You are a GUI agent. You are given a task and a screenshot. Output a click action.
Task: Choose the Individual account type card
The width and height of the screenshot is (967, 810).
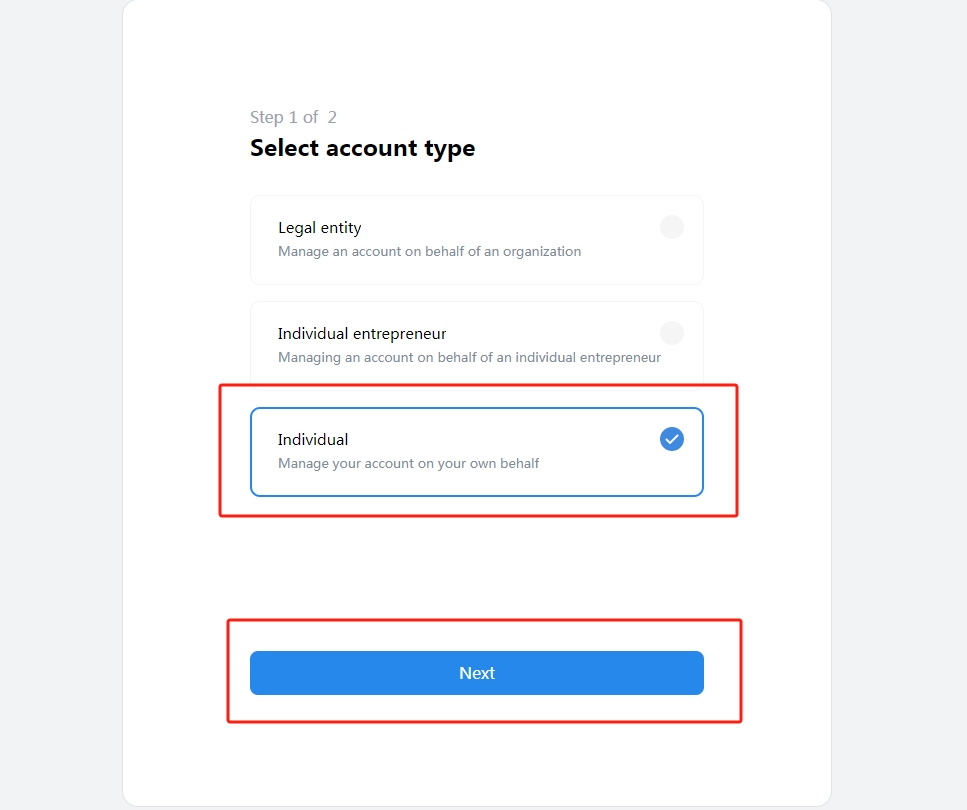[477, 452]
